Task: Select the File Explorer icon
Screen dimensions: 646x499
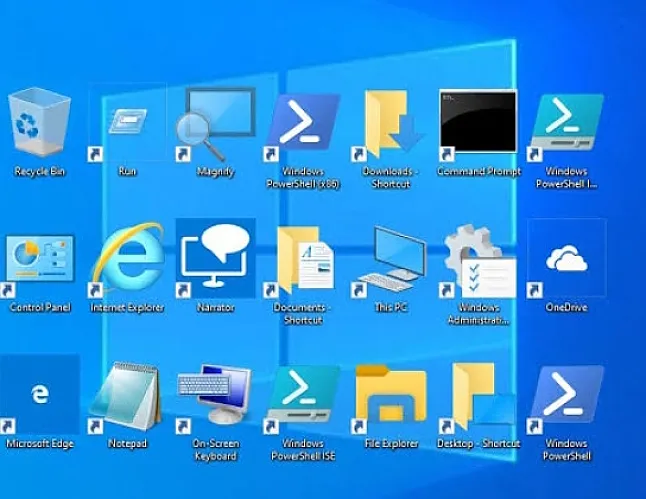Action: click(x=391, y=398)
